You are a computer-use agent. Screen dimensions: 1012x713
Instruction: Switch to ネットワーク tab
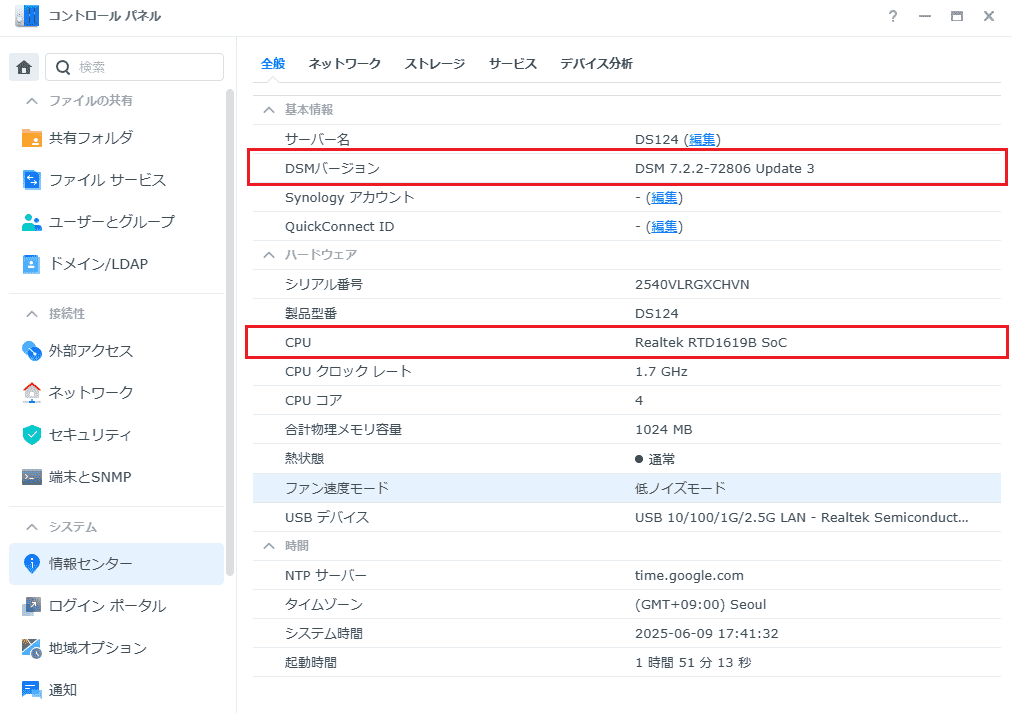345,63
